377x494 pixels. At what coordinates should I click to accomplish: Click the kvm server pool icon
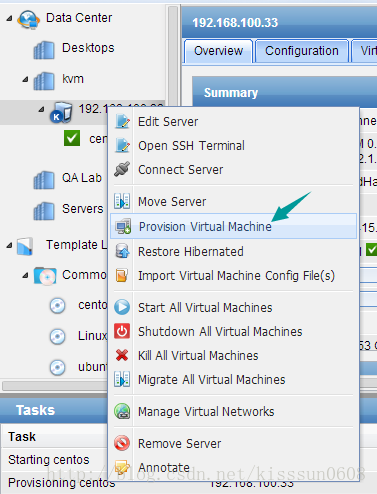(44, 81)
